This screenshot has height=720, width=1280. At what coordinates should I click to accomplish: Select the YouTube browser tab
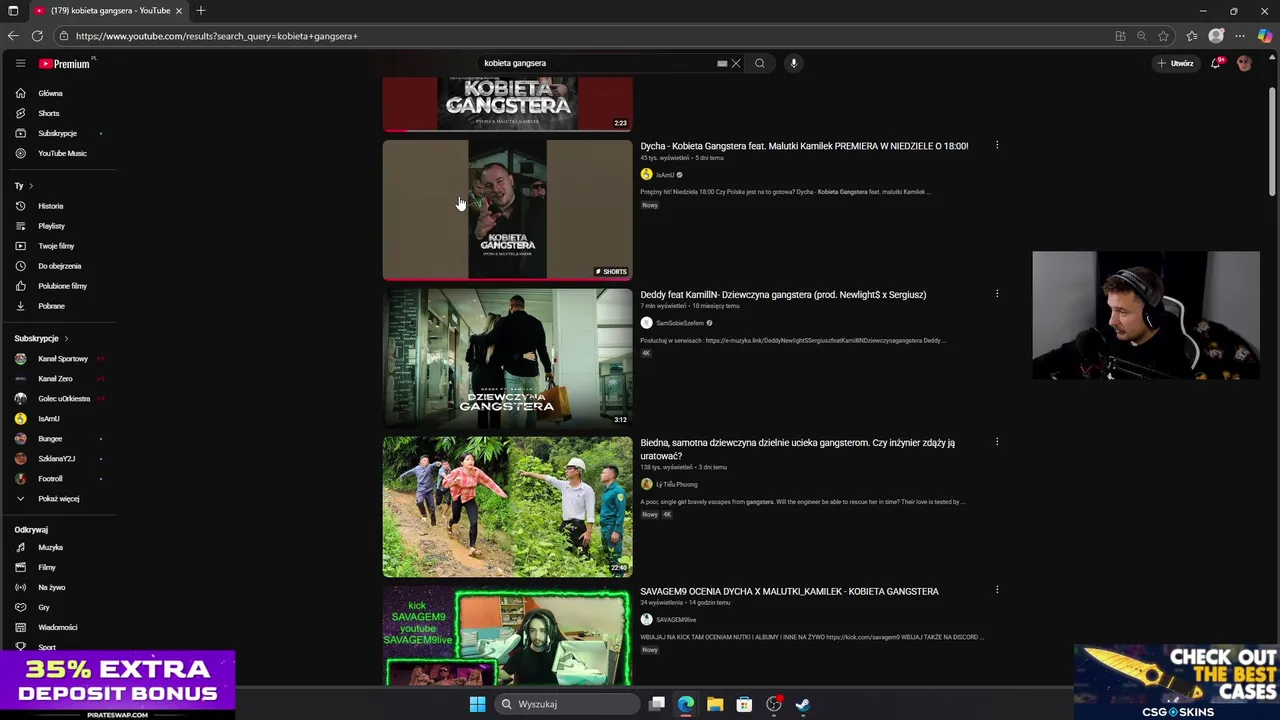[108, 11]
